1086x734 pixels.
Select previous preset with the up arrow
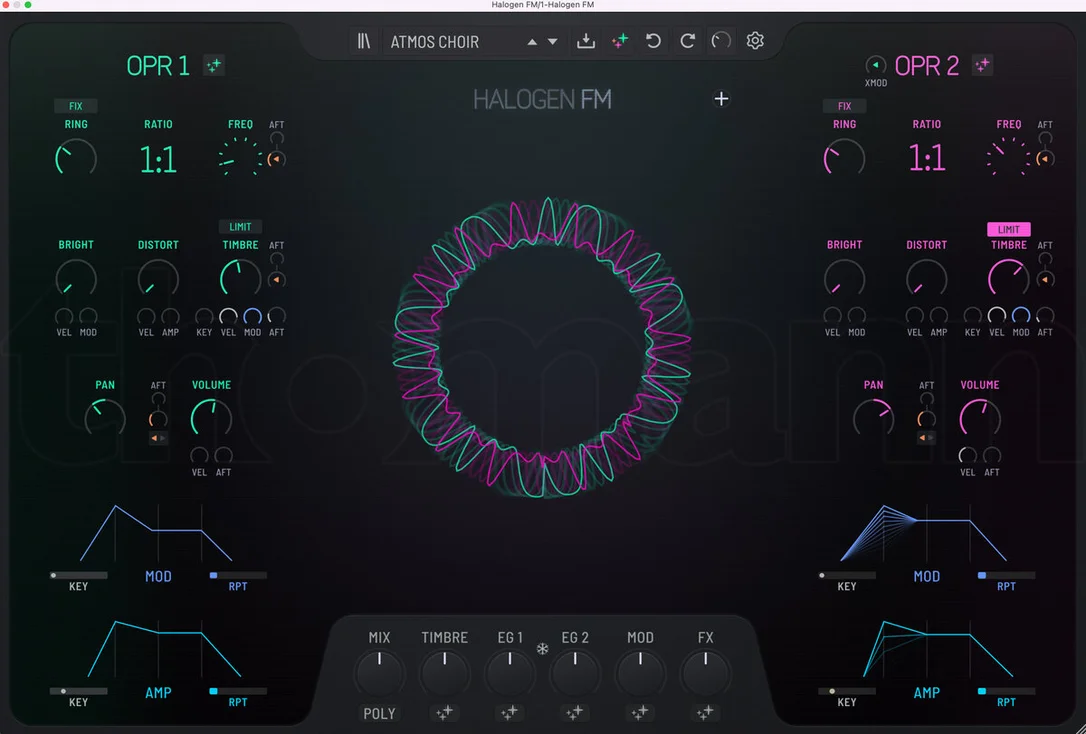(x=532, y=42)
